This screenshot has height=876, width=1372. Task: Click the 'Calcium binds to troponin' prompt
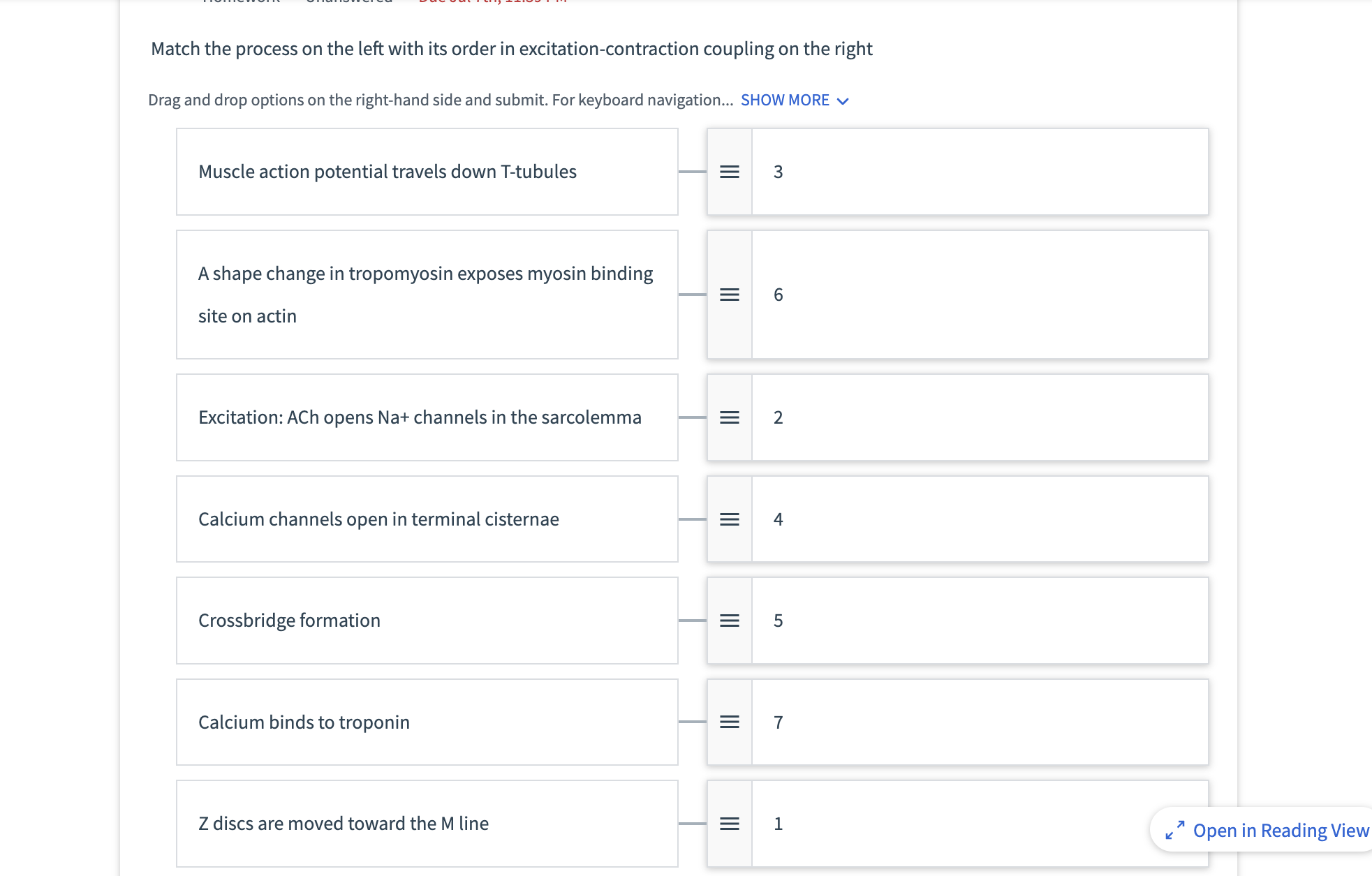click(x=427, y=722)
